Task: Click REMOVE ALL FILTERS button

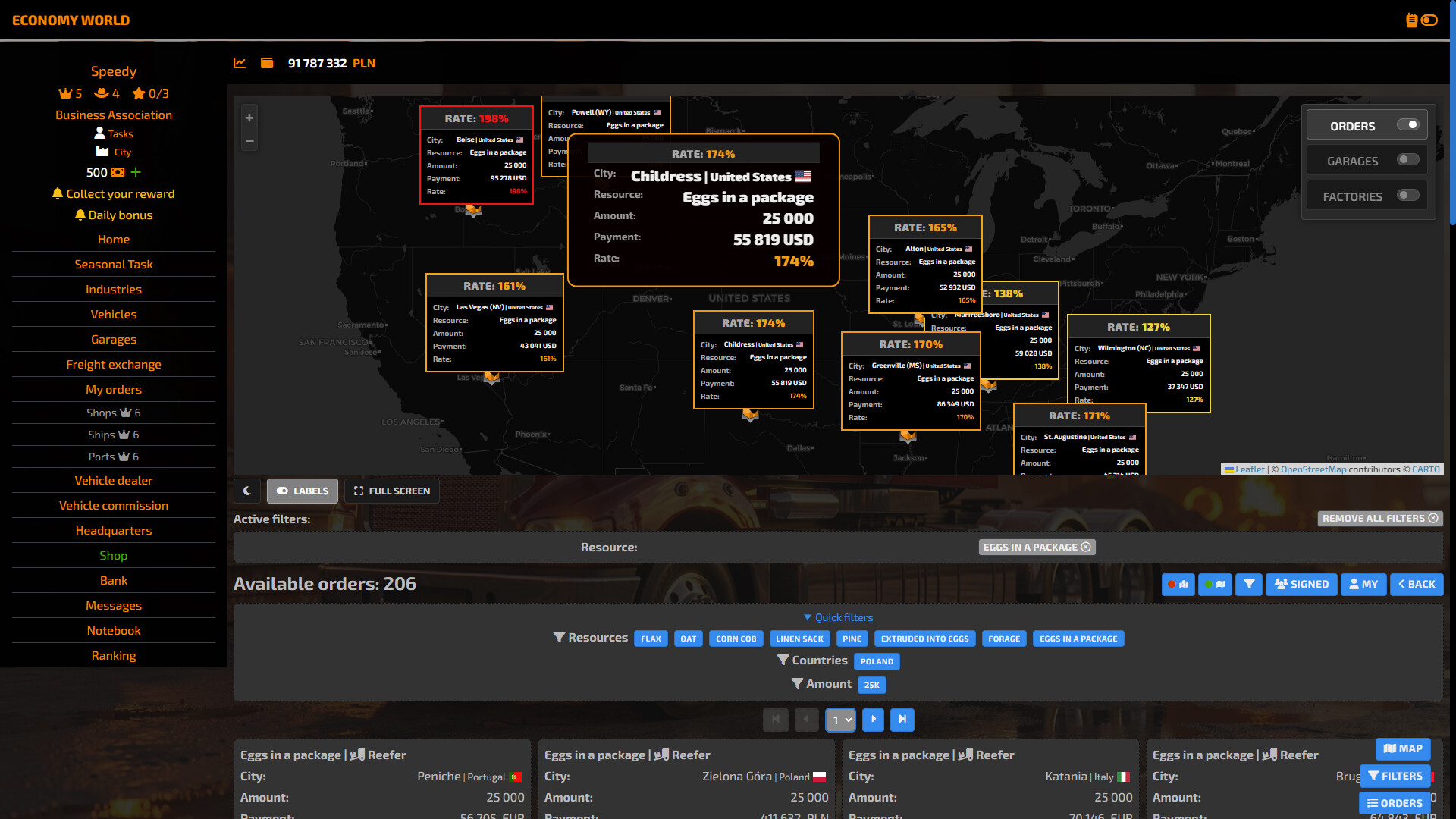Action: [1380, 519]
